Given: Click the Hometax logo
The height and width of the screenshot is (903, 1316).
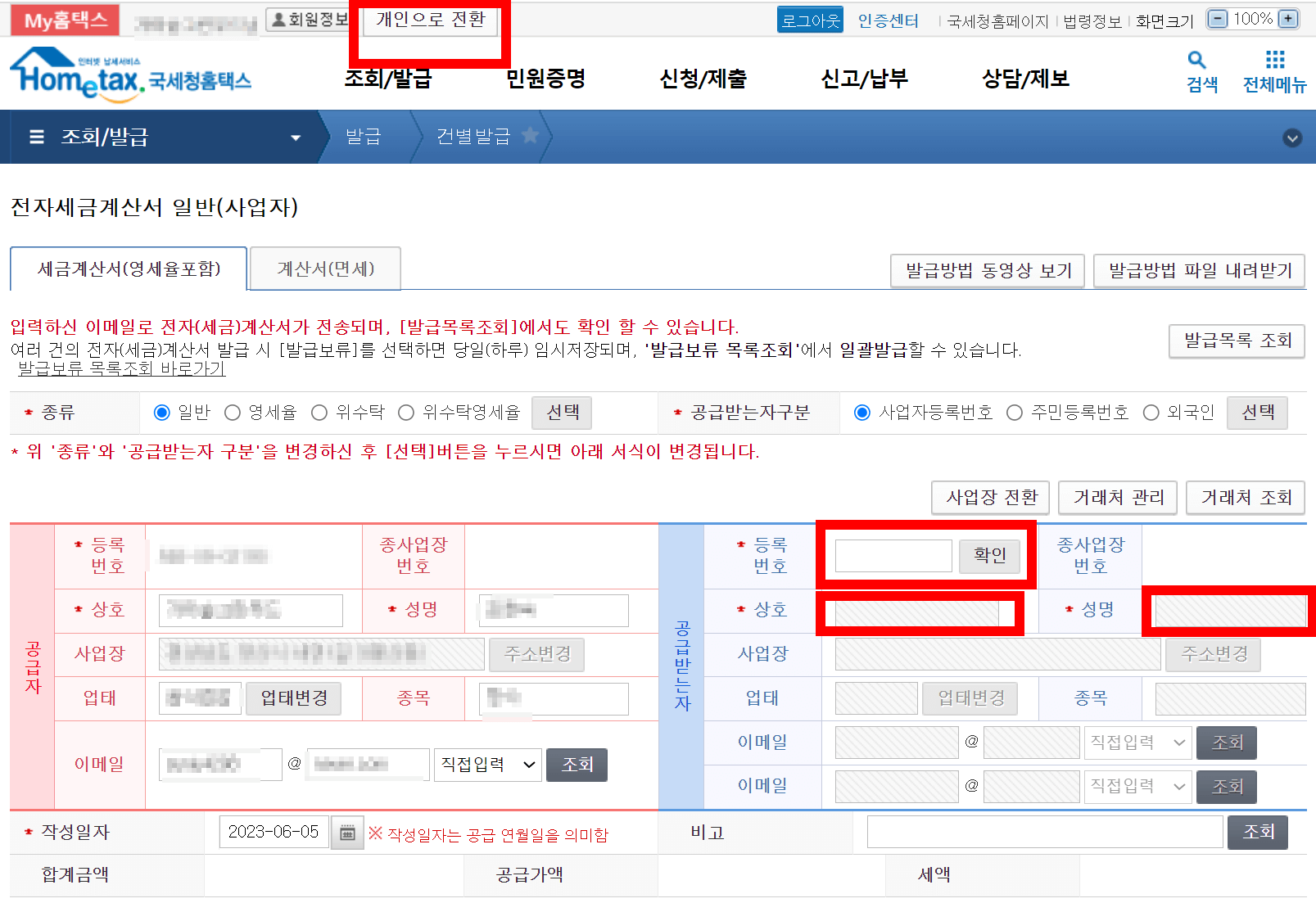Looking at the screenshot, I should (x=131, y=74).
